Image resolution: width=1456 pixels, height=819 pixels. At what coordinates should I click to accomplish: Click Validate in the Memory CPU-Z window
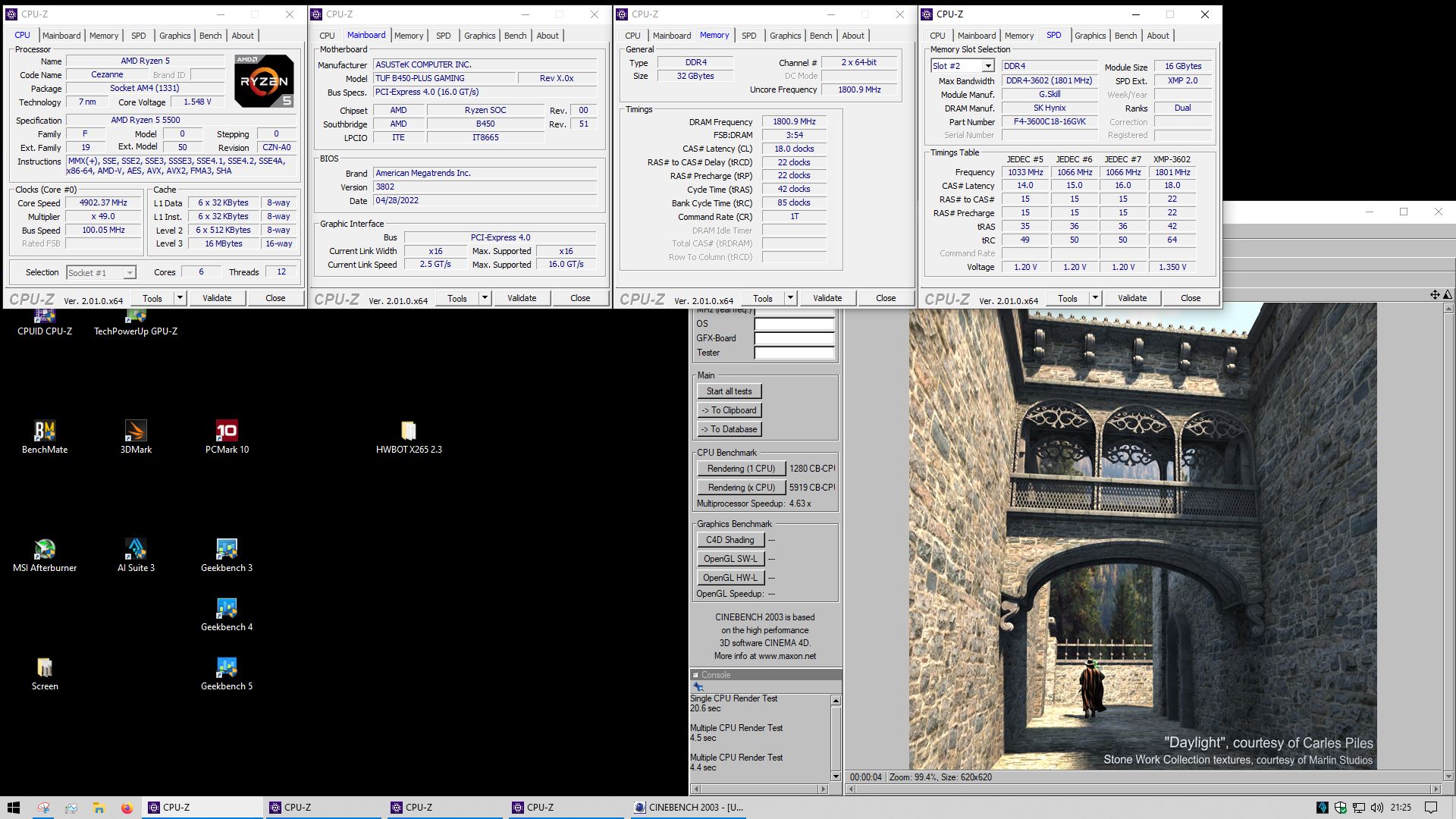point(827,298)
